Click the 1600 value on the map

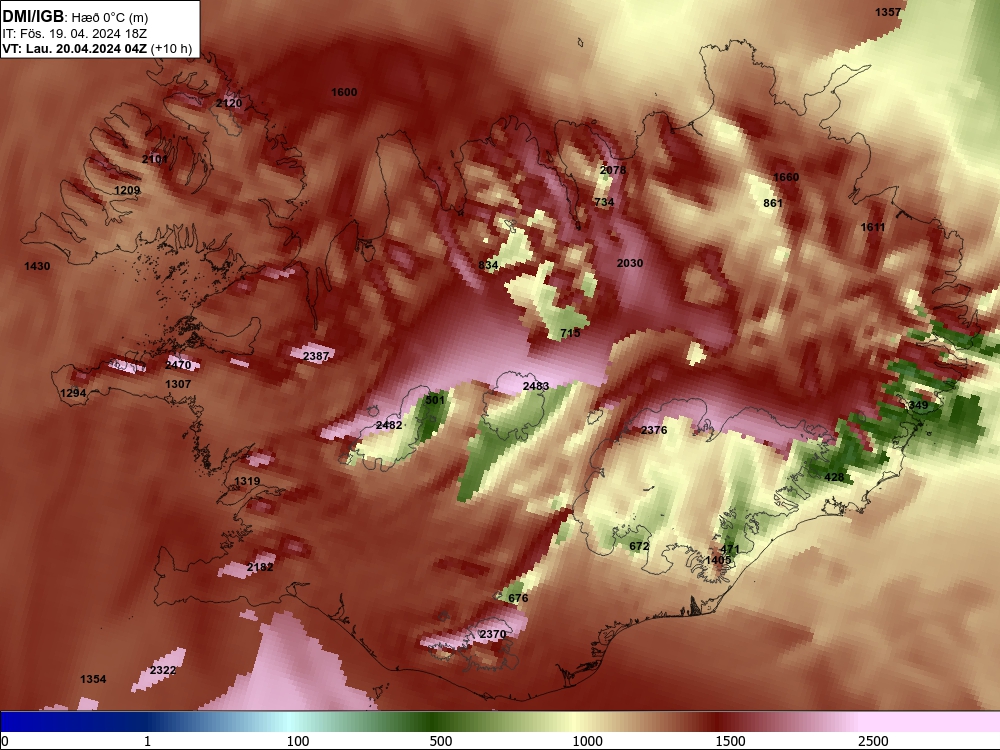[x=344, y=92]
